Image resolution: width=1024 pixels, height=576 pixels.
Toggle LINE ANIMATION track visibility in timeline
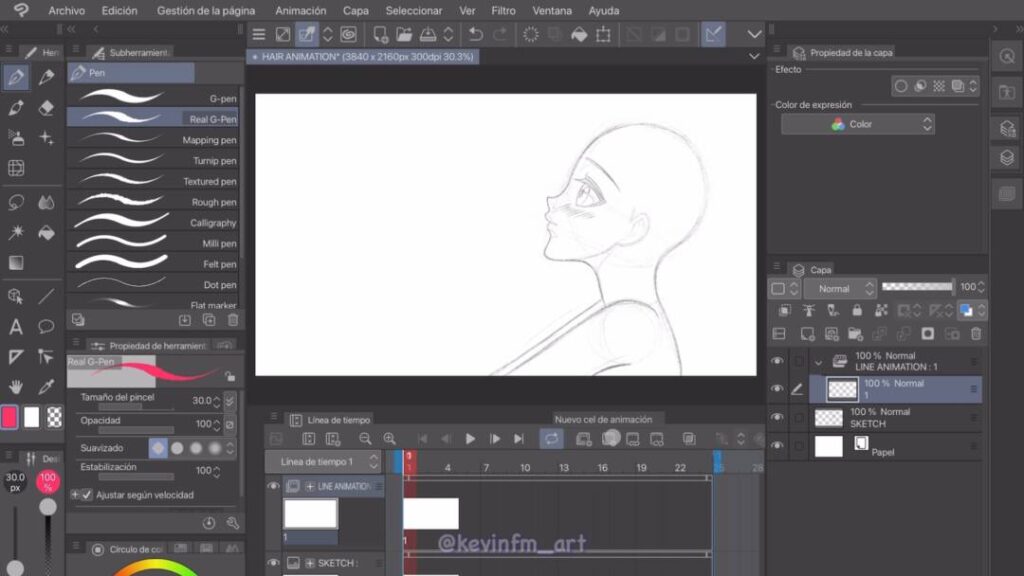point(274,486)
